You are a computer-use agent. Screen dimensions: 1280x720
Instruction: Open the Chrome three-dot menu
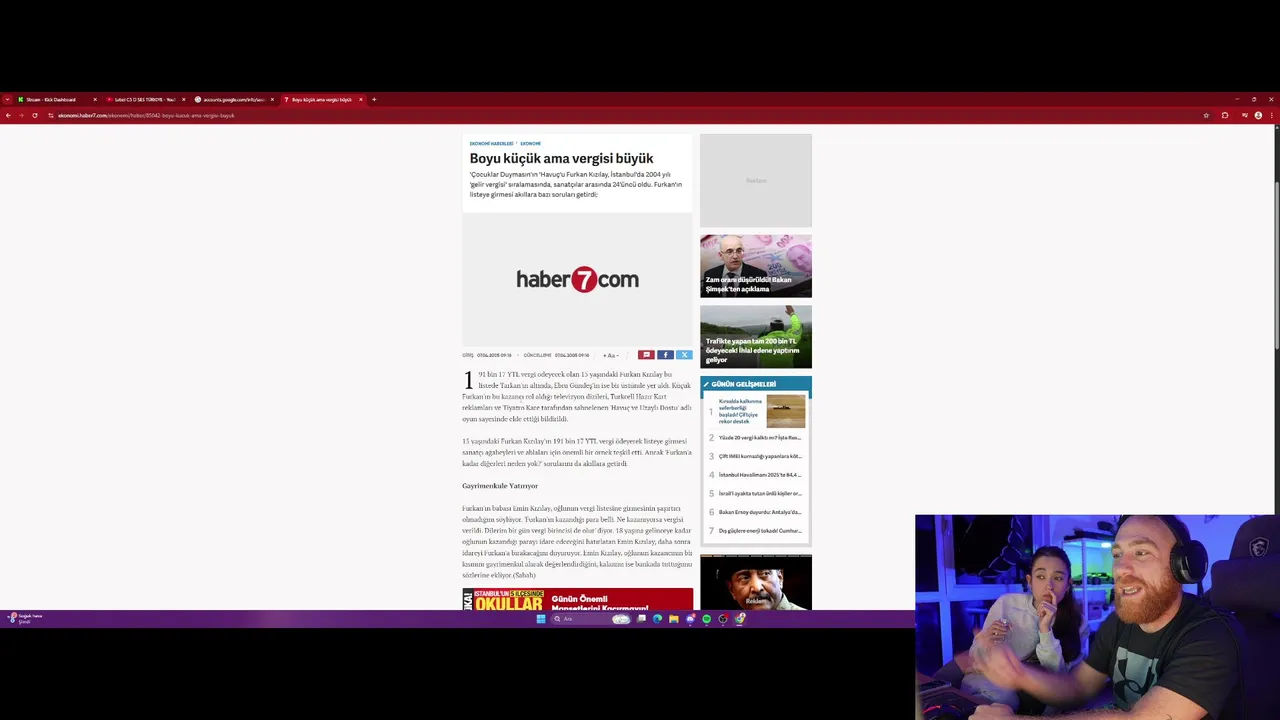tap(1271, 115)
